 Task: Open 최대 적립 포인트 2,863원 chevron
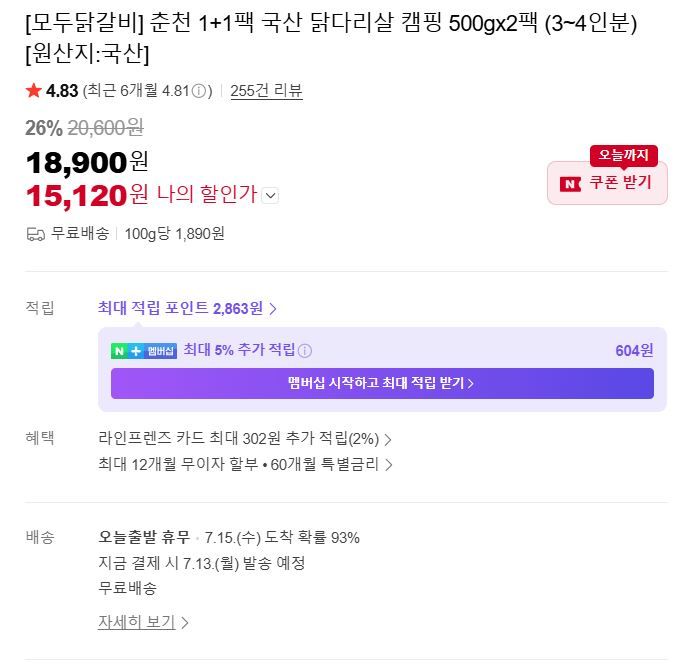(273, 309)
